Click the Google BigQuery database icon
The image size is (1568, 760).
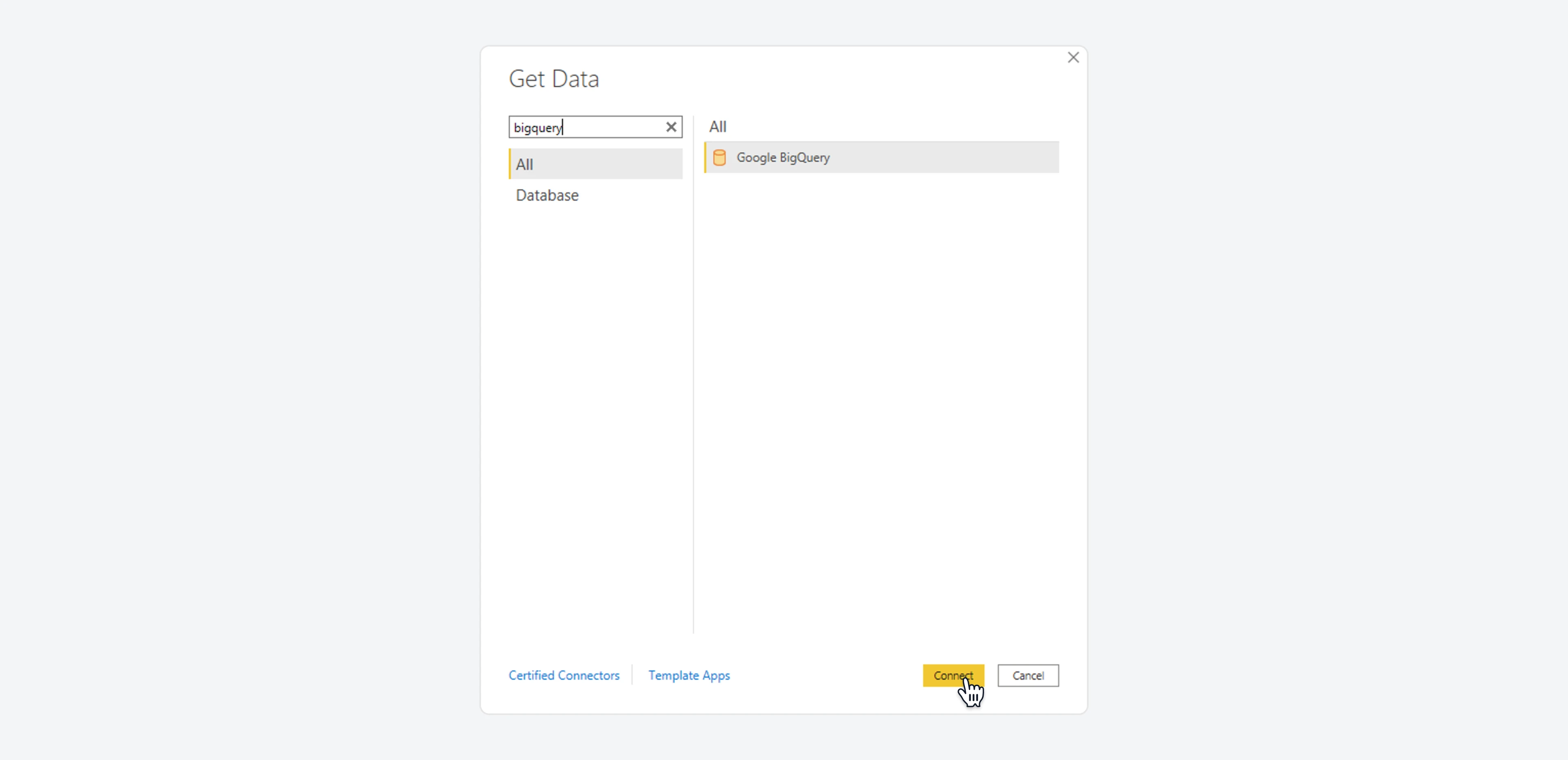719,157
